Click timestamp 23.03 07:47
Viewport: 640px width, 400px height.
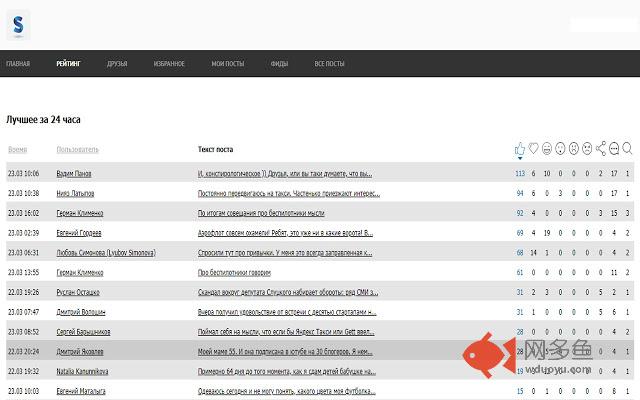[x=24, y=312]
